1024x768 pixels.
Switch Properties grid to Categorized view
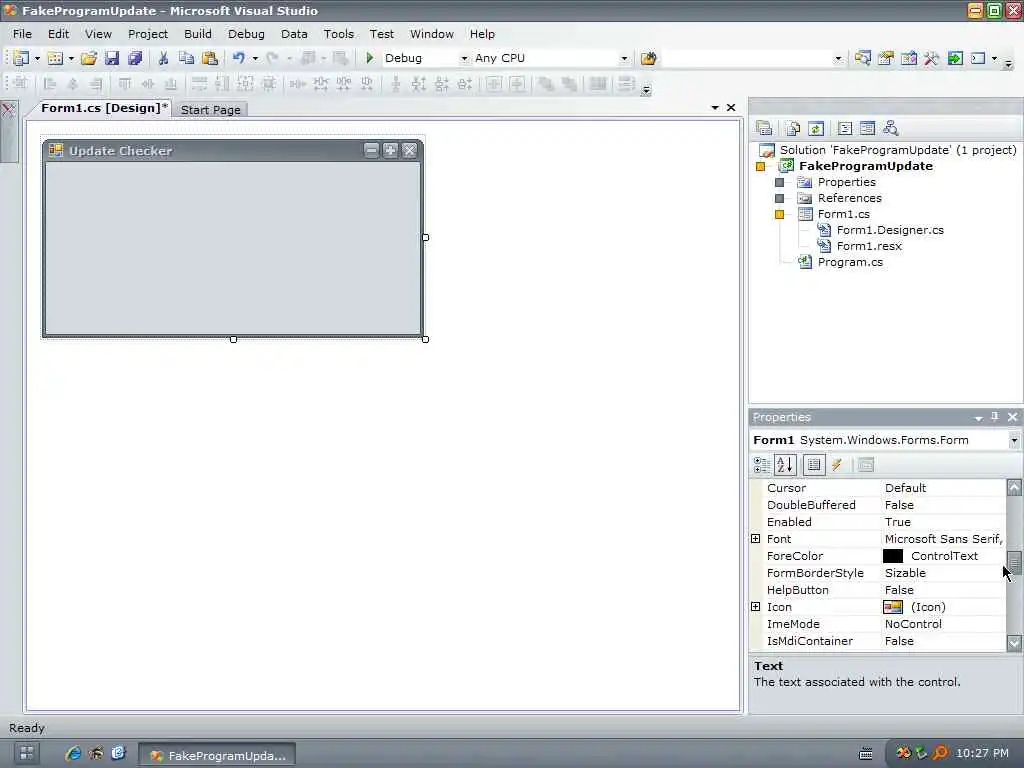pyautogui.click(x=761, y=465)
